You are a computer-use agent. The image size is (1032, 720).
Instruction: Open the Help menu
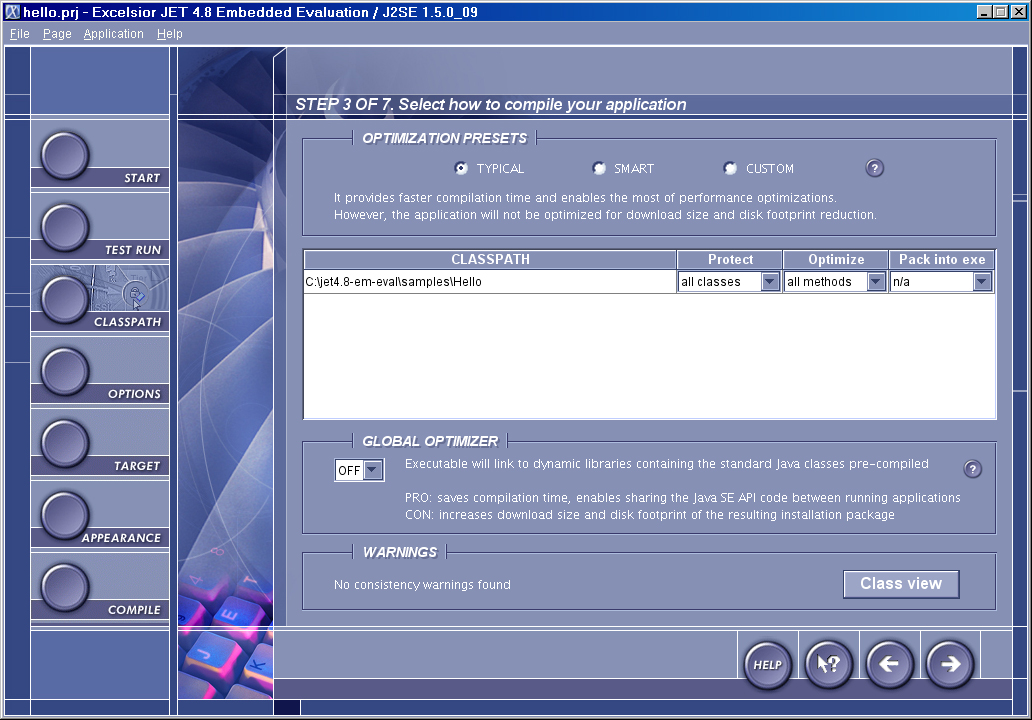click(170, 34)
